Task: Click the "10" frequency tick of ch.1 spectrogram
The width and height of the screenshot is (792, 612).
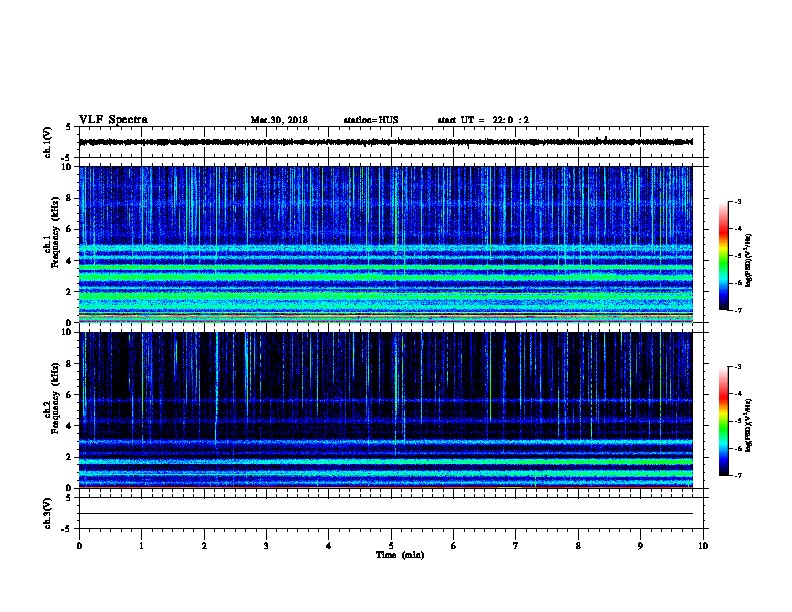Action: (x=68, y=167)
